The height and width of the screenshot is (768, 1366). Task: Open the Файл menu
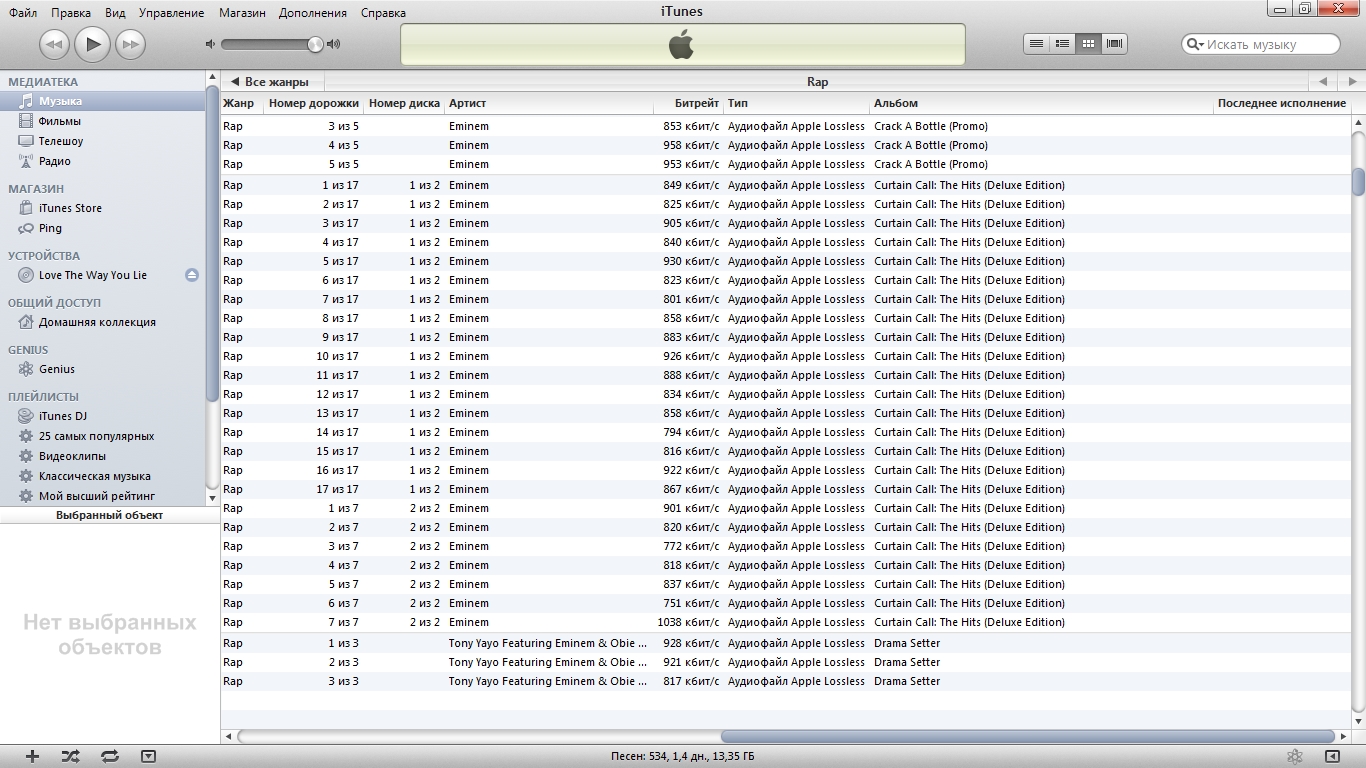pyautogui.click(x=23, y=13)
